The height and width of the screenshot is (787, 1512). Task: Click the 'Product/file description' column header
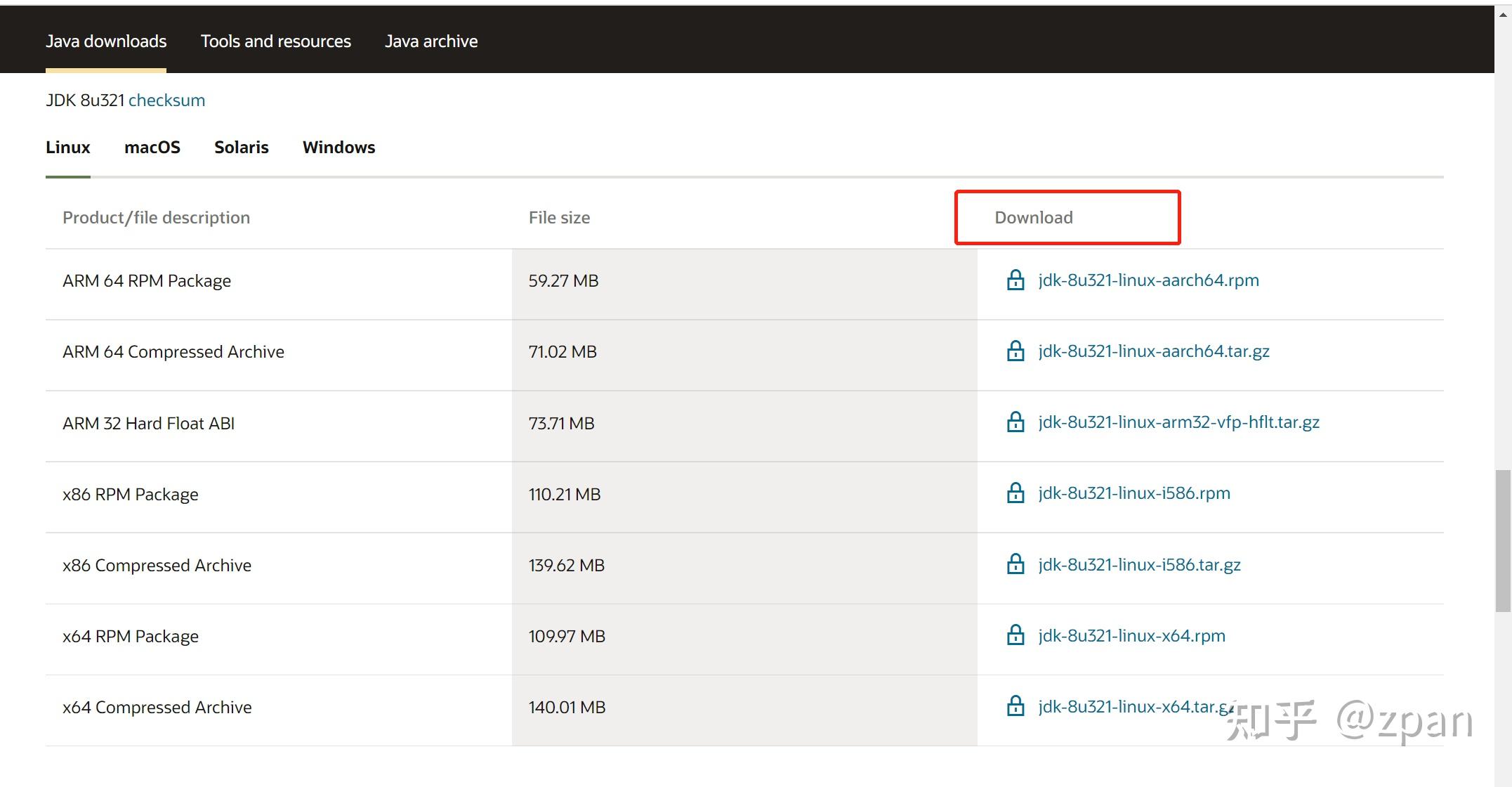(x=156, y=218)
